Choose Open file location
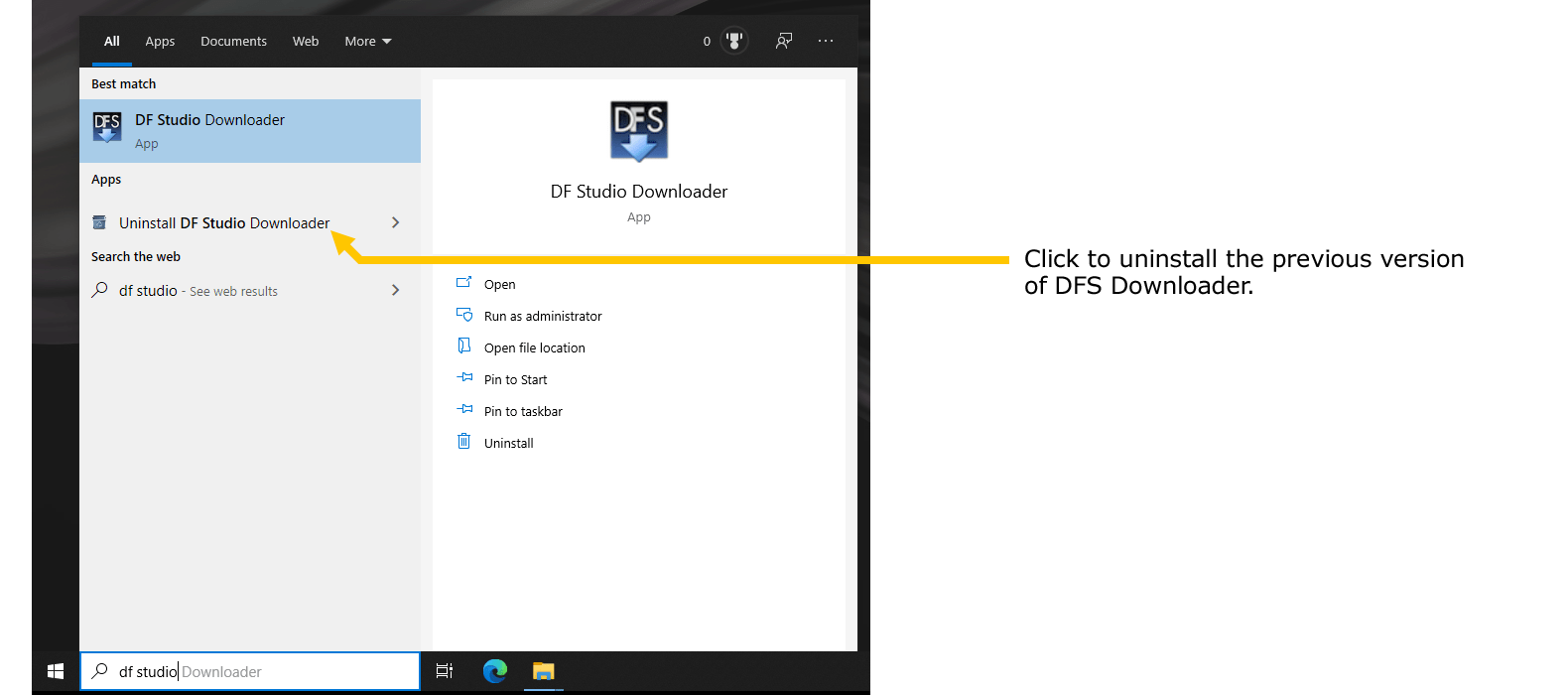The height and width of the screenshot is (695, 1568). (535, 347)
